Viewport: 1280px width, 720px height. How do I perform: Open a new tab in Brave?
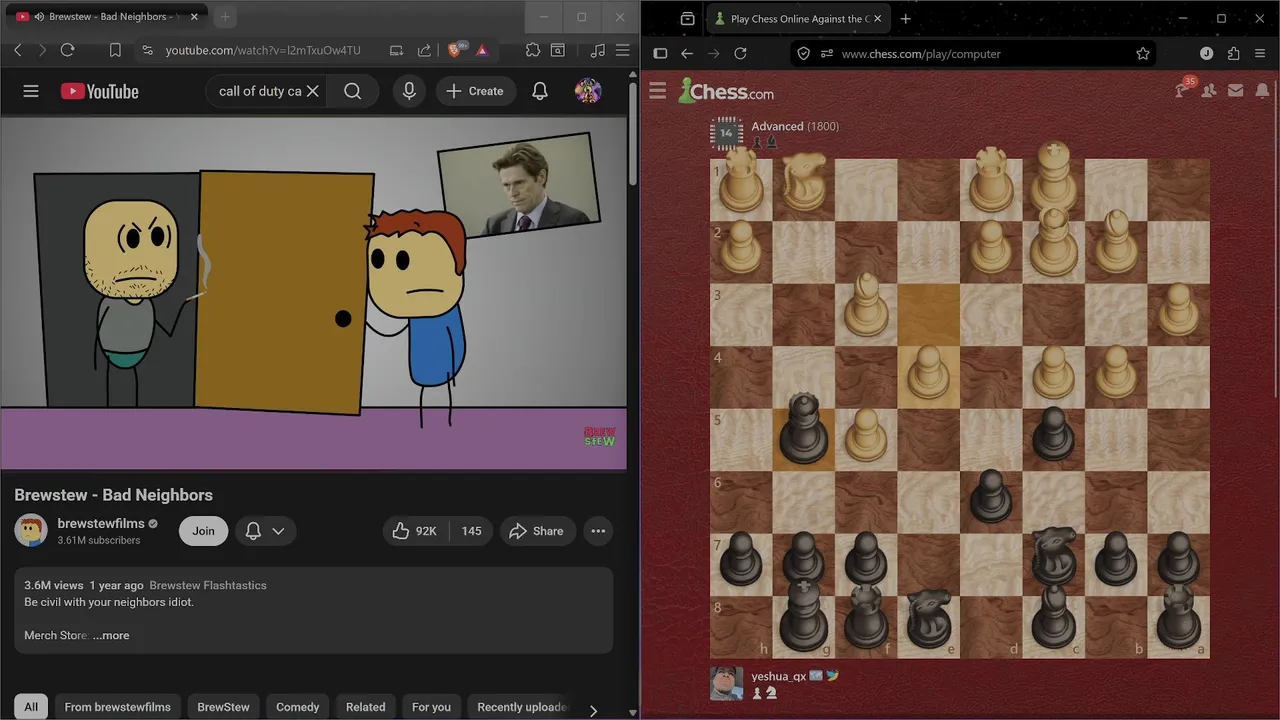225,17
